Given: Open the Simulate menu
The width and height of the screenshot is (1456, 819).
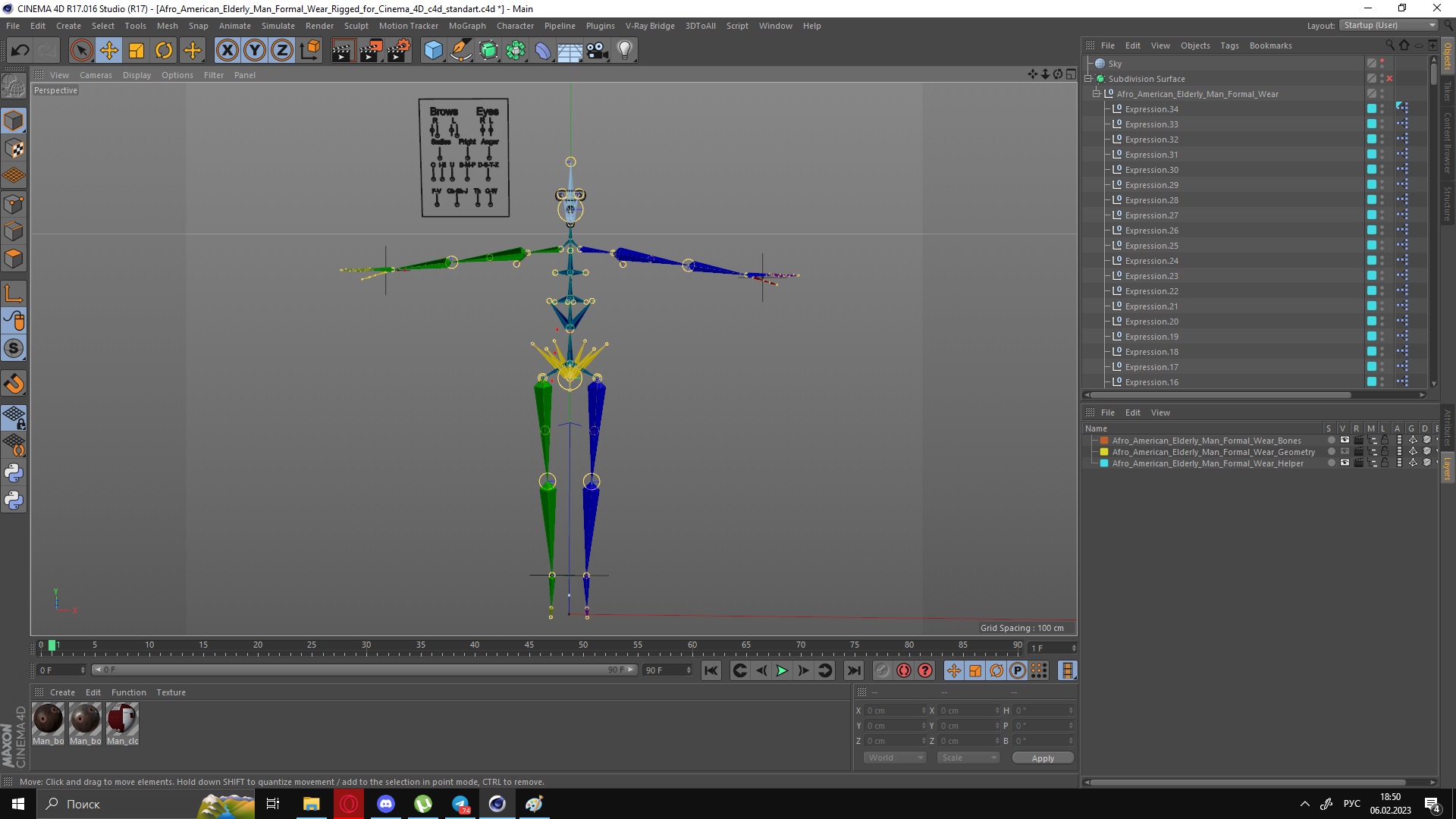Looking at the screenshot, I should click(x=278, y=26).
